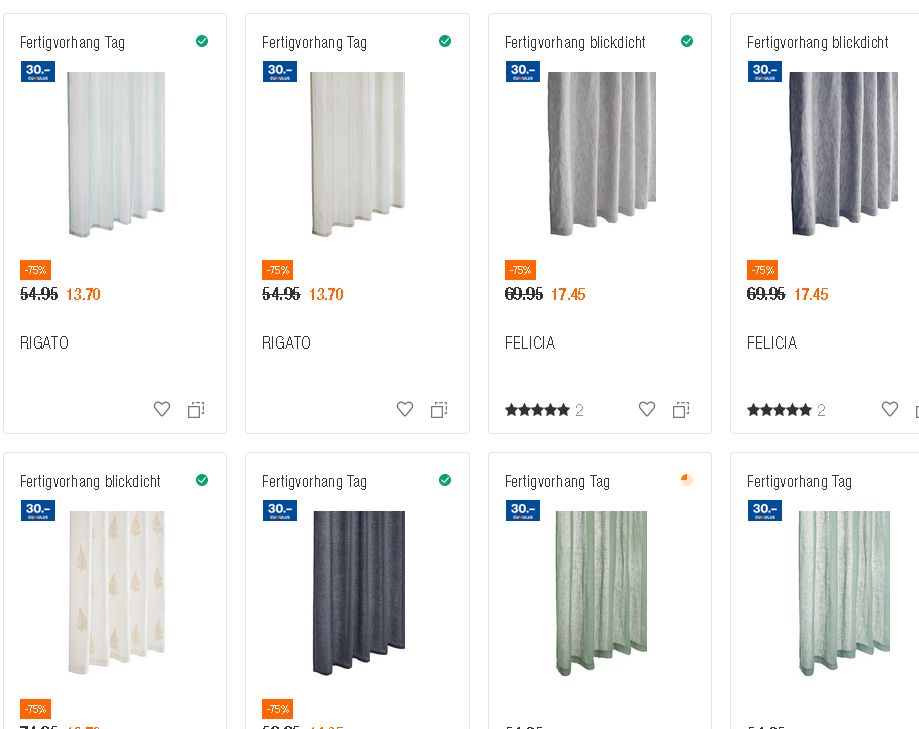Click the -75% badge on the light-blue RIGATO card
The height and width of the screenshot is (729, 919).
[x=36, y=270]
